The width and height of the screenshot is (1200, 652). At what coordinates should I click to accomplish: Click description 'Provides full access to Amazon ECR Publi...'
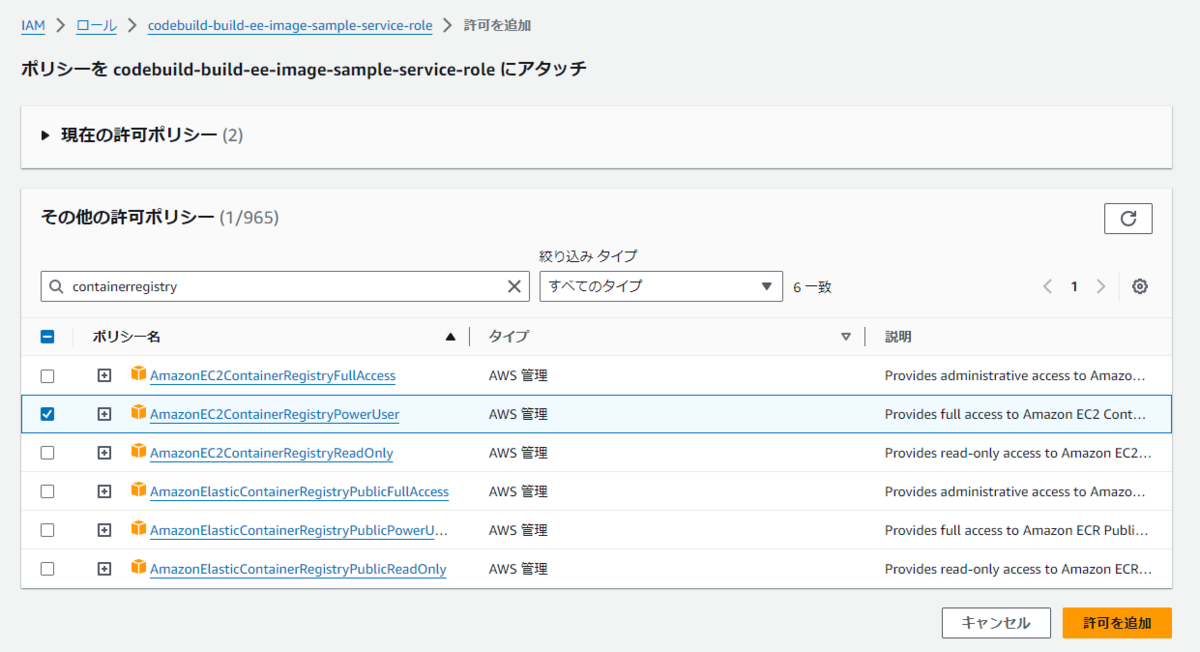pyautogui.click(x=1016, y=530)
